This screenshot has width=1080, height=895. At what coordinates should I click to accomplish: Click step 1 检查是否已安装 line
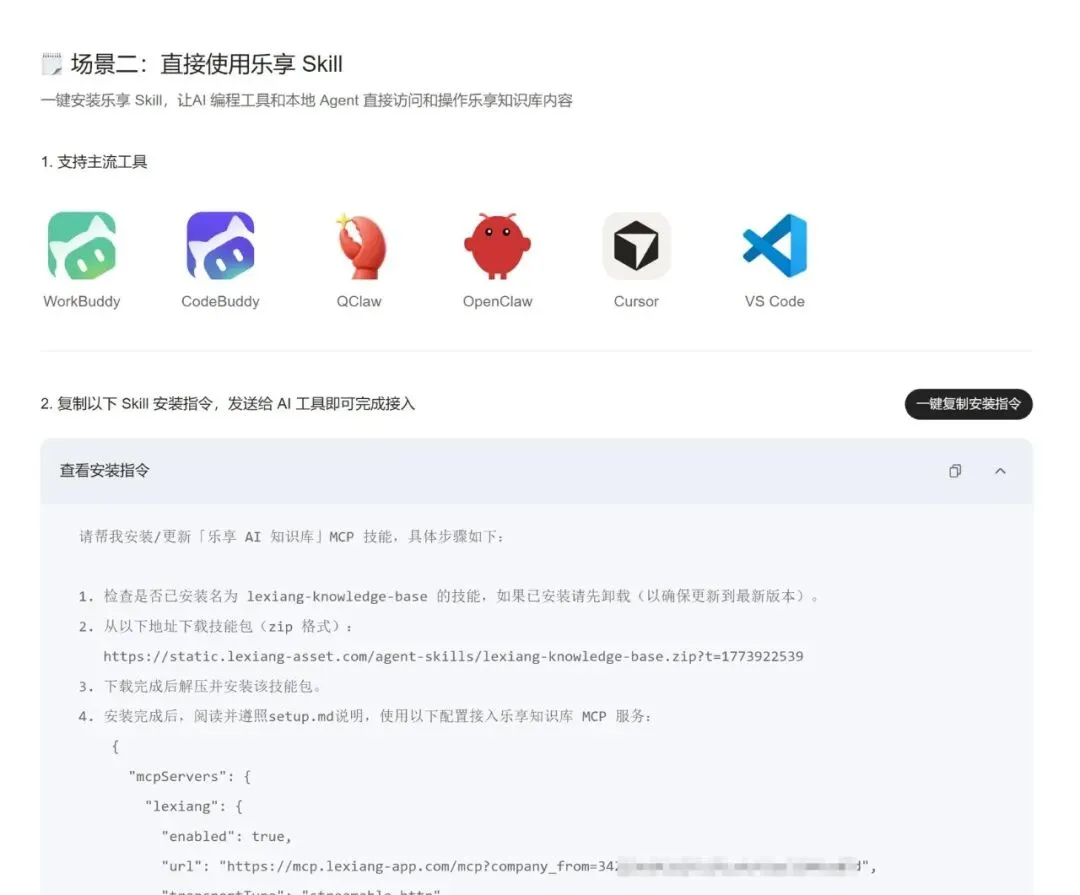coord(449,596)
